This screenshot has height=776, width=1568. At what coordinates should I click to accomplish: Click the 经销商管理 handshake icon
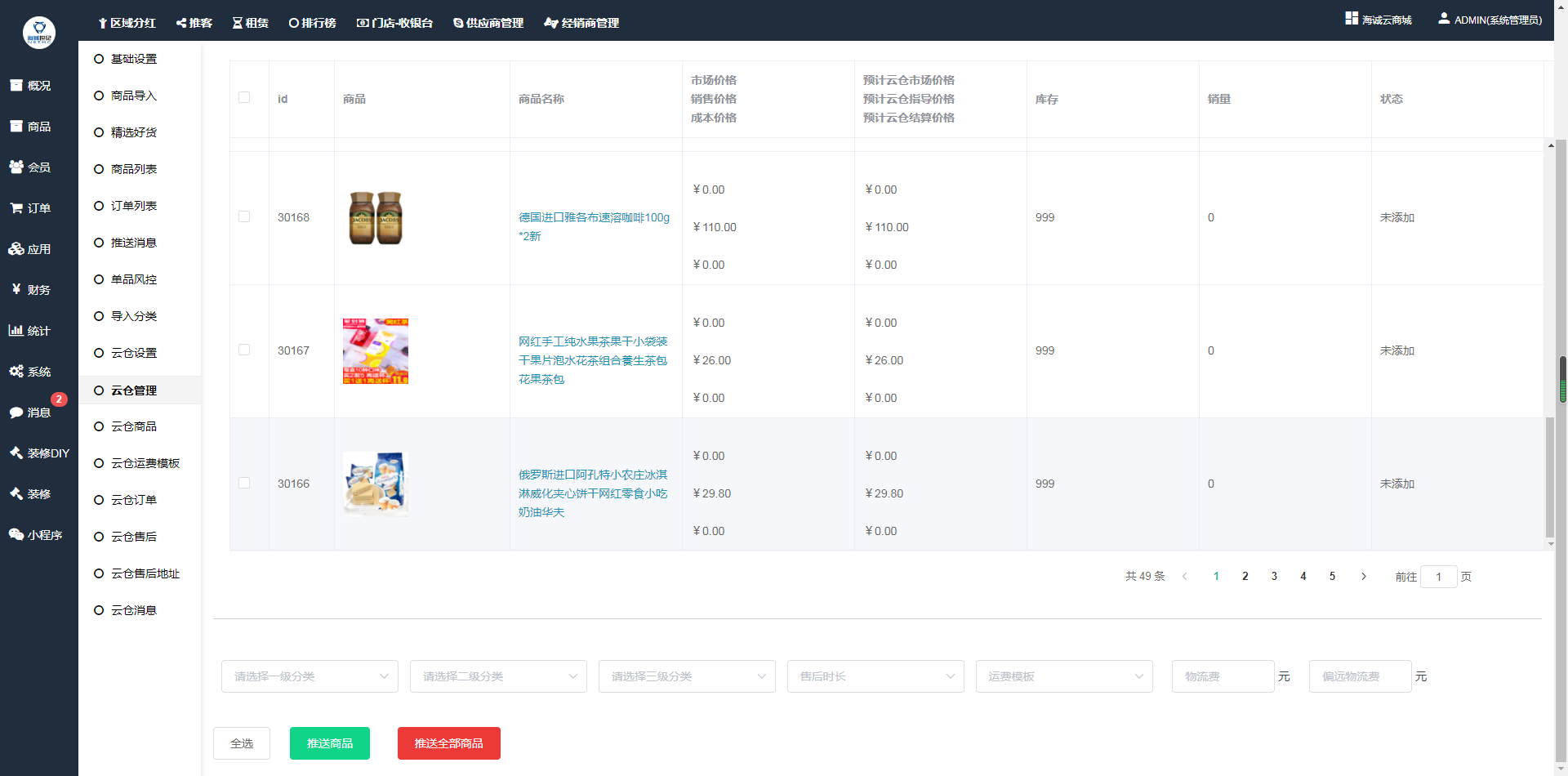(x=551, y=23)
